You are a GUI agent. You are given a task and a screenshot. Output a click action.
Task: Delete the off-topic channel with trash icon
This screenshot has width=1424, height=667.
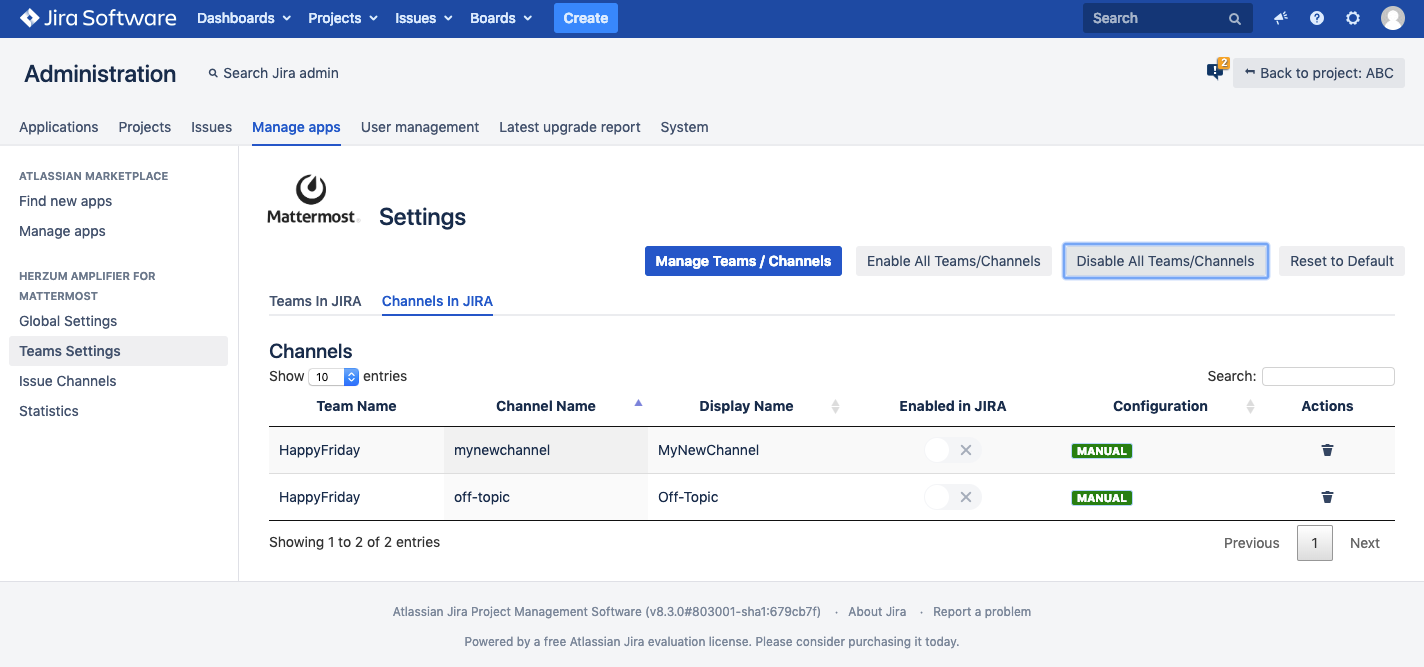1327,497
